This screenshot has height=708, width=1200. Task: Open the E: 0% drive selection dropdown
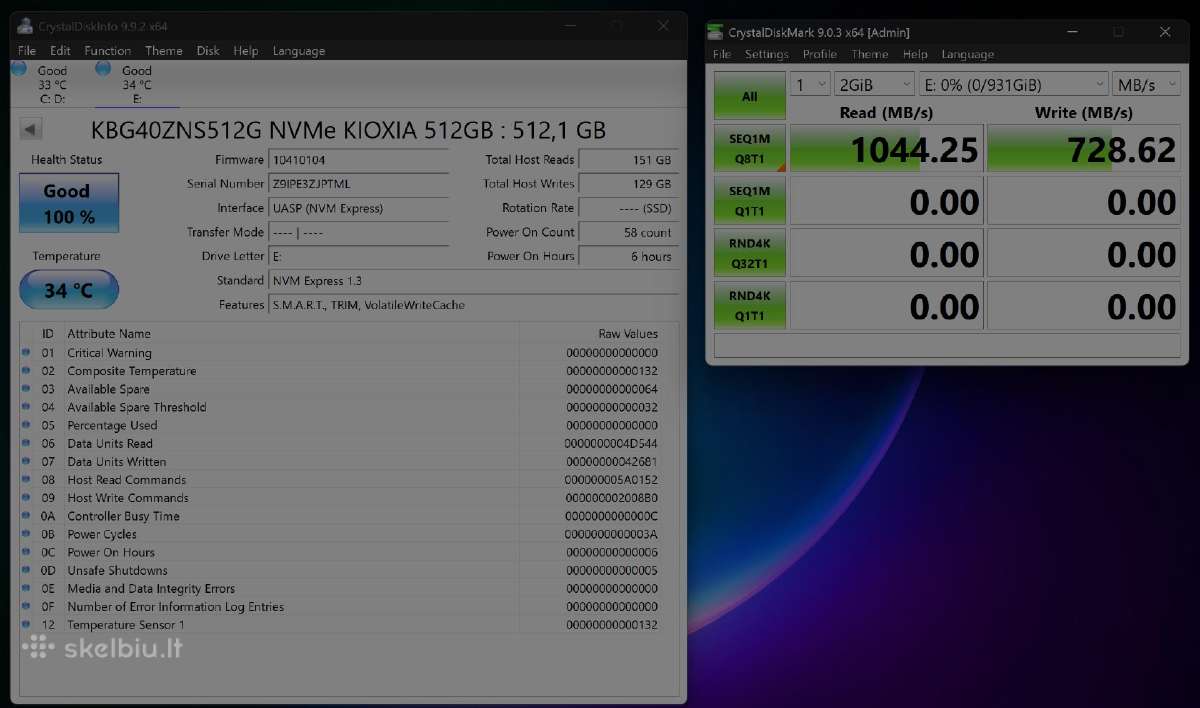coord(1013,84)
